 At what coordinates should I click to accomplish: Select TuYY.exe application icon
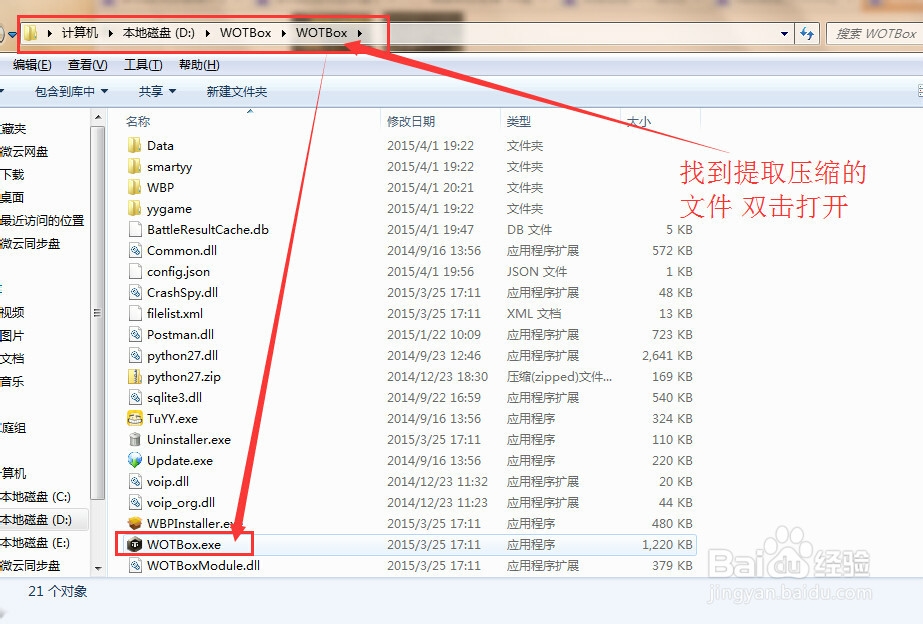click(x=135, y=419)
